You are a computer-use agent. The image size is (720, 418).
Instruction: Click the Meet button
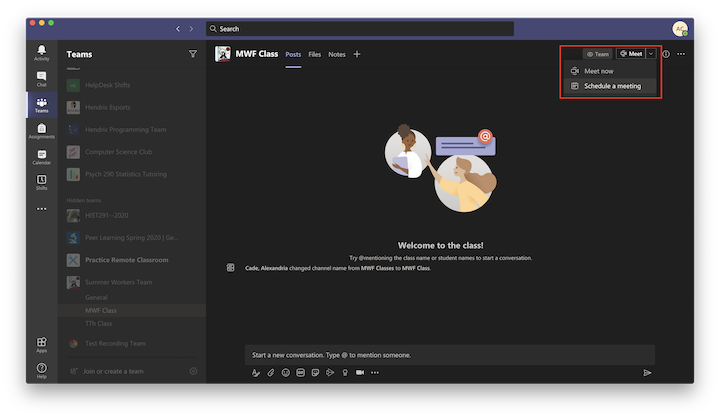pyautogui.click(x=631, y=54)
